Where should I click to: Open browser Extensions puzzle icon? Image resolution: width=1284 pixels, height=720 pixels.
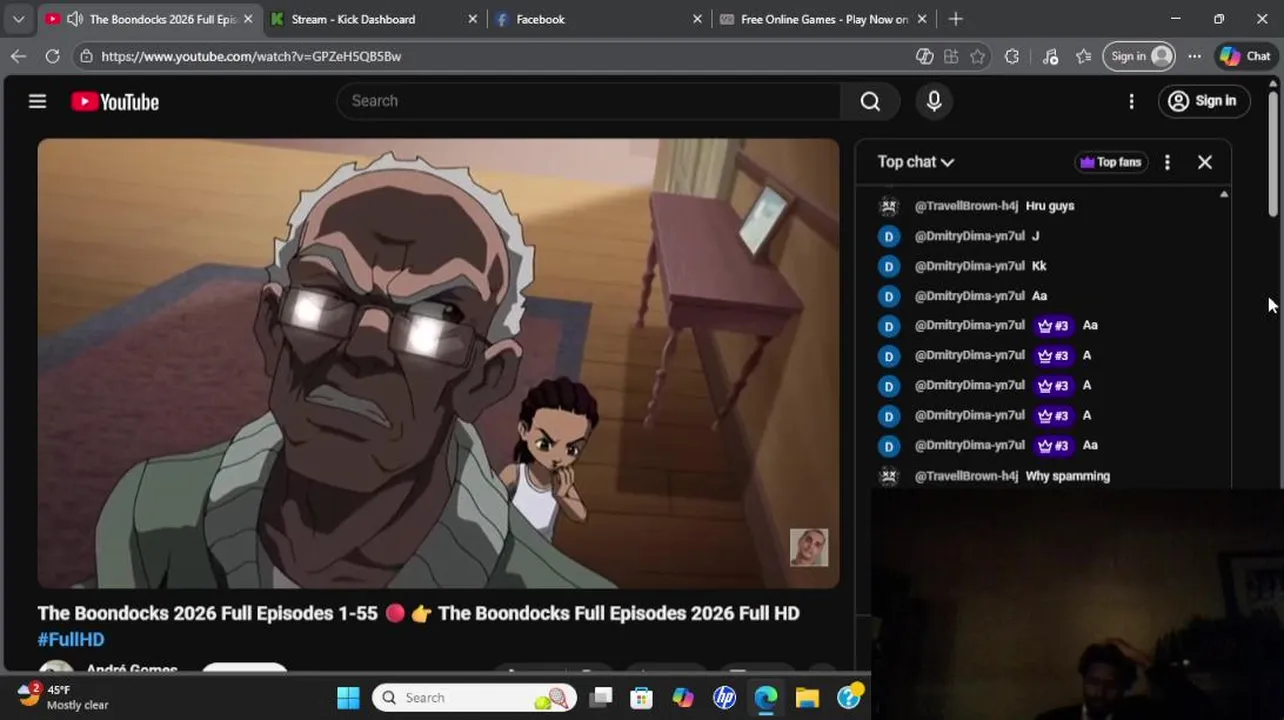pyautogui.click(x=1012, y=56)
